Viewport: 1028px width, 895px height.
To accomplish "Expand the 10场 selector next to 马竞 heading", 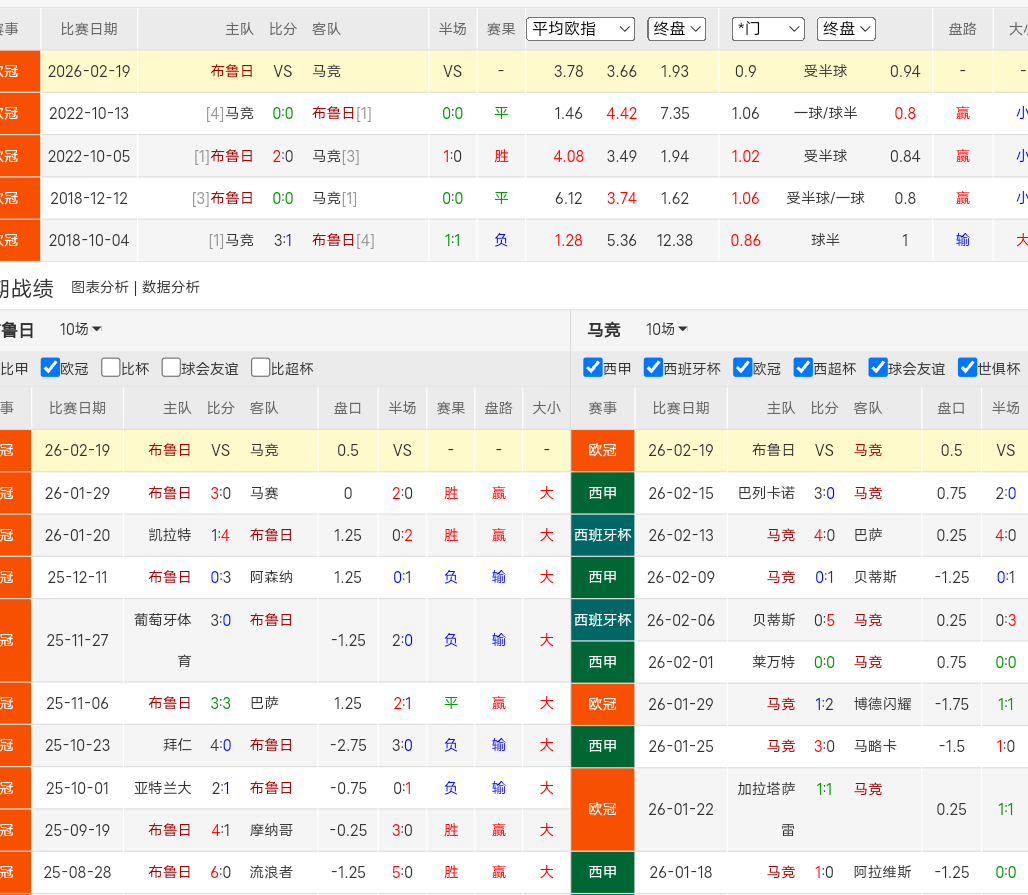I will click(x=666, y=329).
